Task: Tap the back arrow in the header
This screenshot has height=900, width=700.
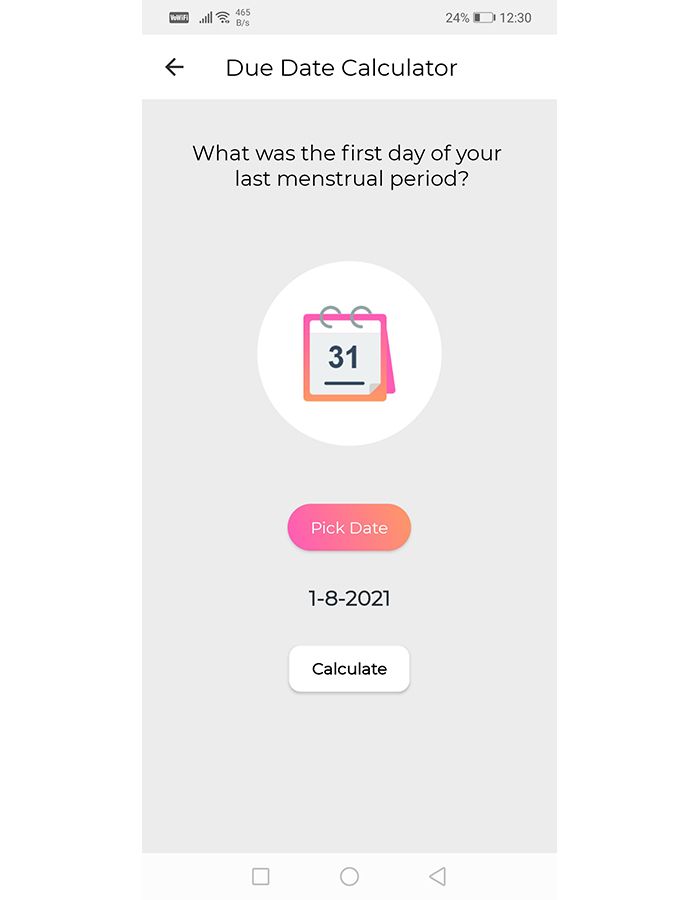Action: click(x=175, y=67)
